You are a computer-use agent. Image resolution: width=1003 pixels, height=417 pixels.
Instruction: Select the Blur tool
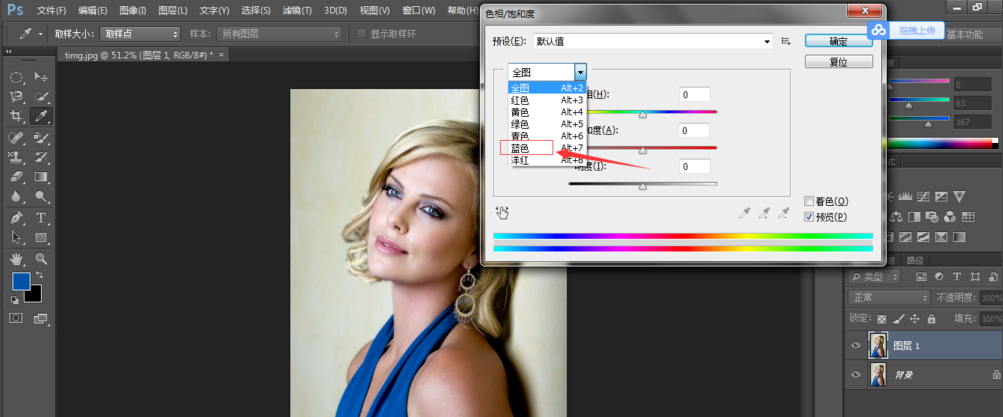click(16, 196)
